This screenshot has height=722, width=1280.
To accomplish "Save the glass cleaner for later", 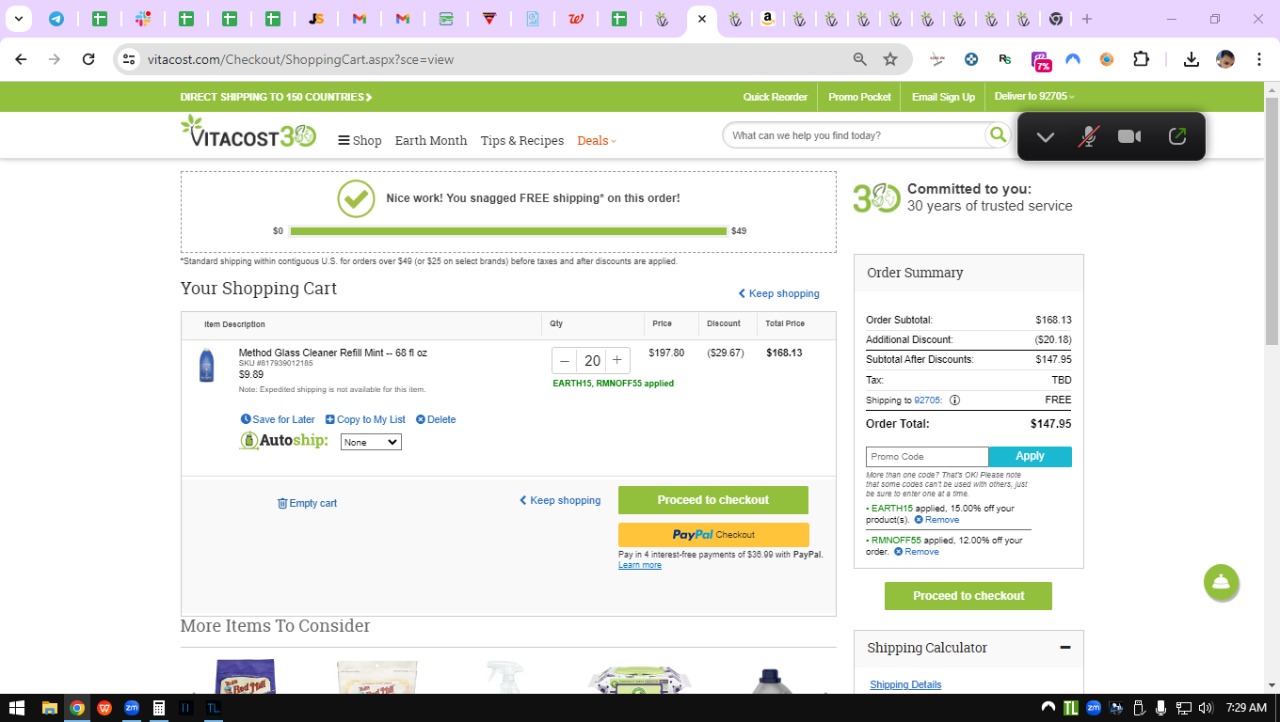I will (x=278, y=420).
